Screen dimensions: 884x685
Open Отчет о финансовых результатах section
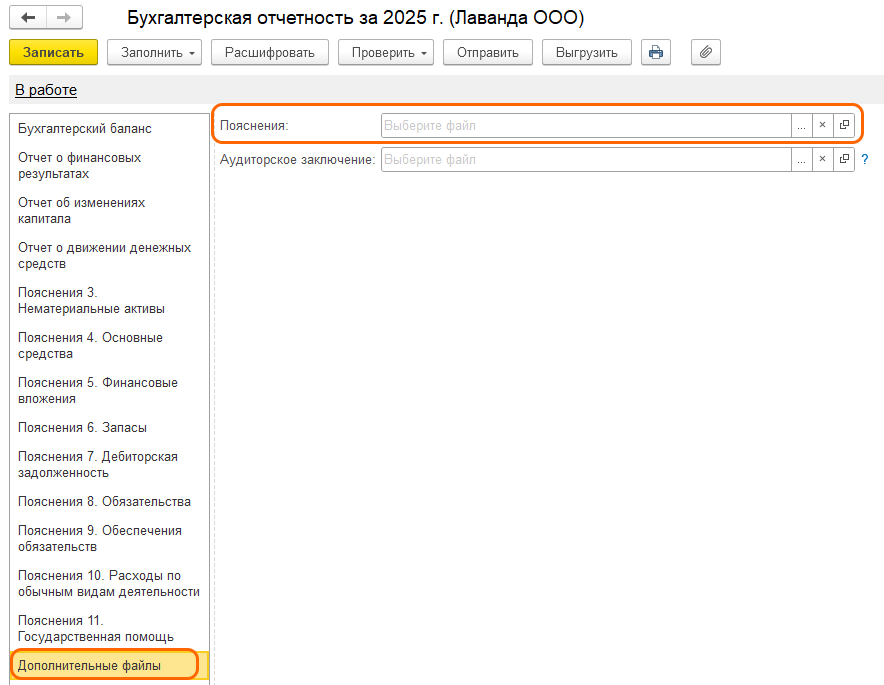click(x=80, y=166)
